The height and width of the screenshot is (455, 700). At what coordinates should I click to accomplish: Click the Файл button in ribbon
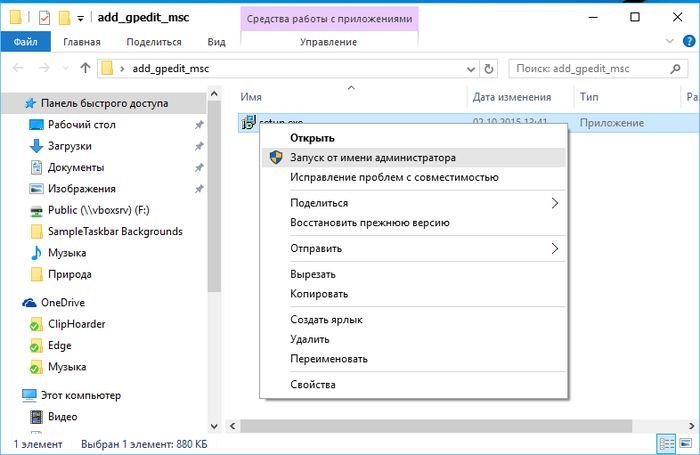(x=26, y=42)
